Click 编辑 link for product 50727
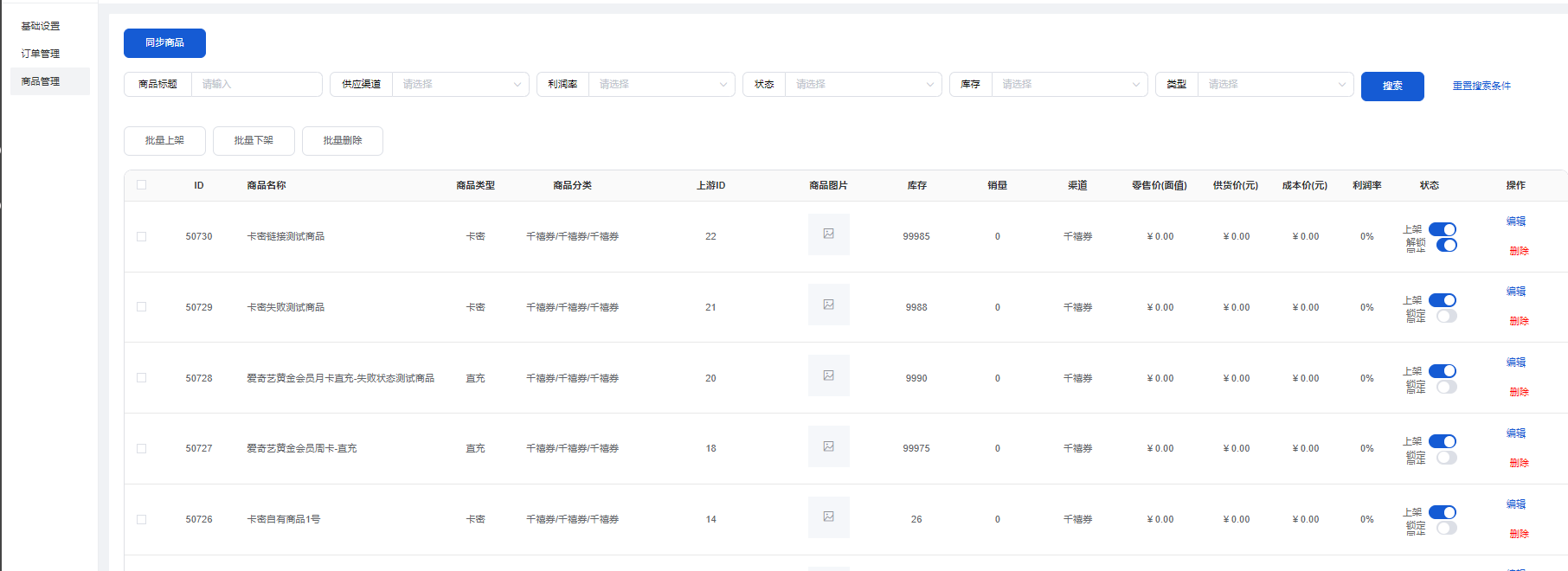The width and height of the screenshot is (1568, 571). tap(1516, 433)
